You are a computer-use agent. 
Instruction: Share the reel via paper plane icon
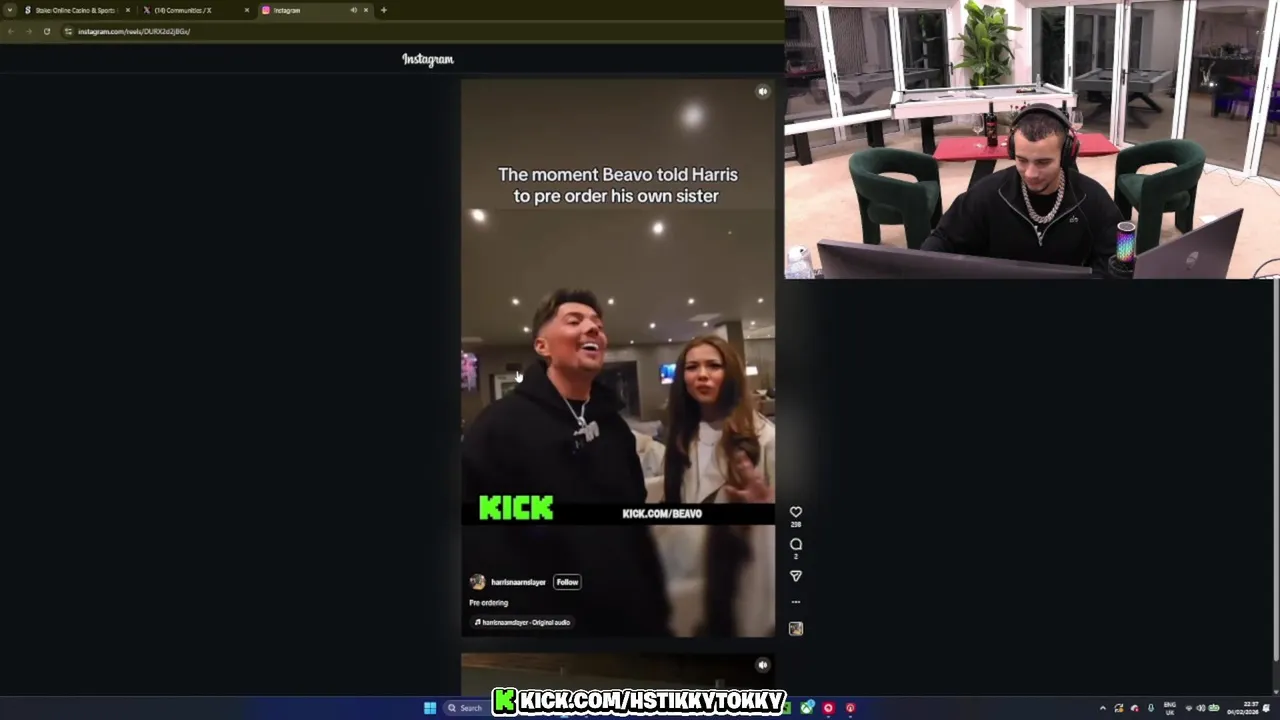click(x=796, y=576)
